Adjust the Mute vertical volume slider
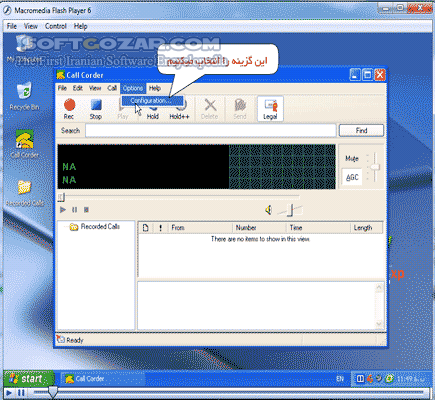This screenshot has height=400, width=435. pos(375,167)
